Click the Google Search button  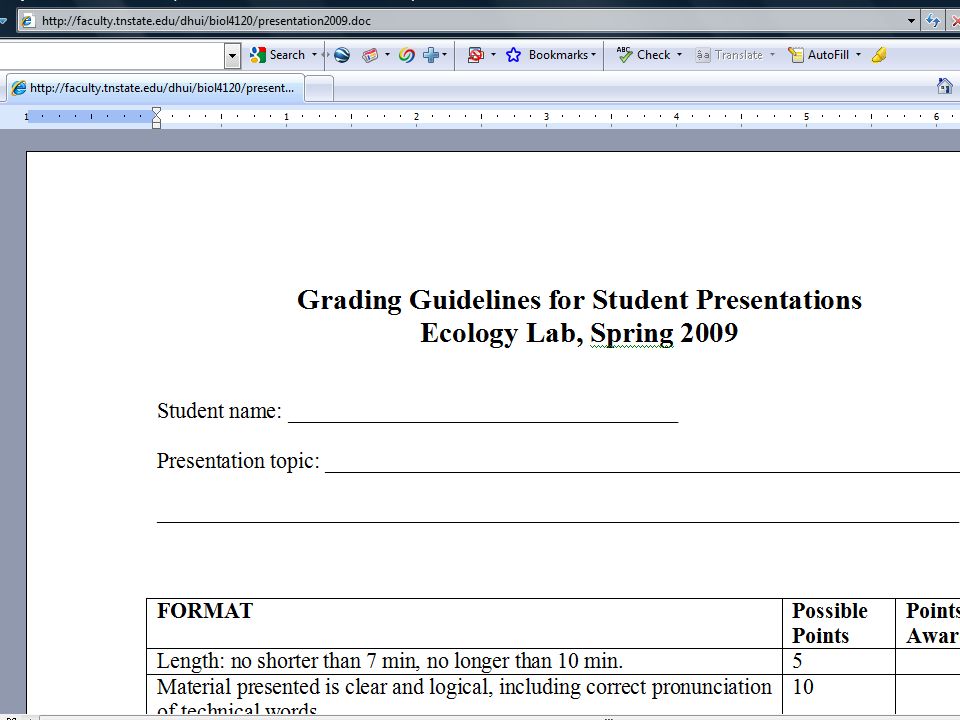pos(277,55)
